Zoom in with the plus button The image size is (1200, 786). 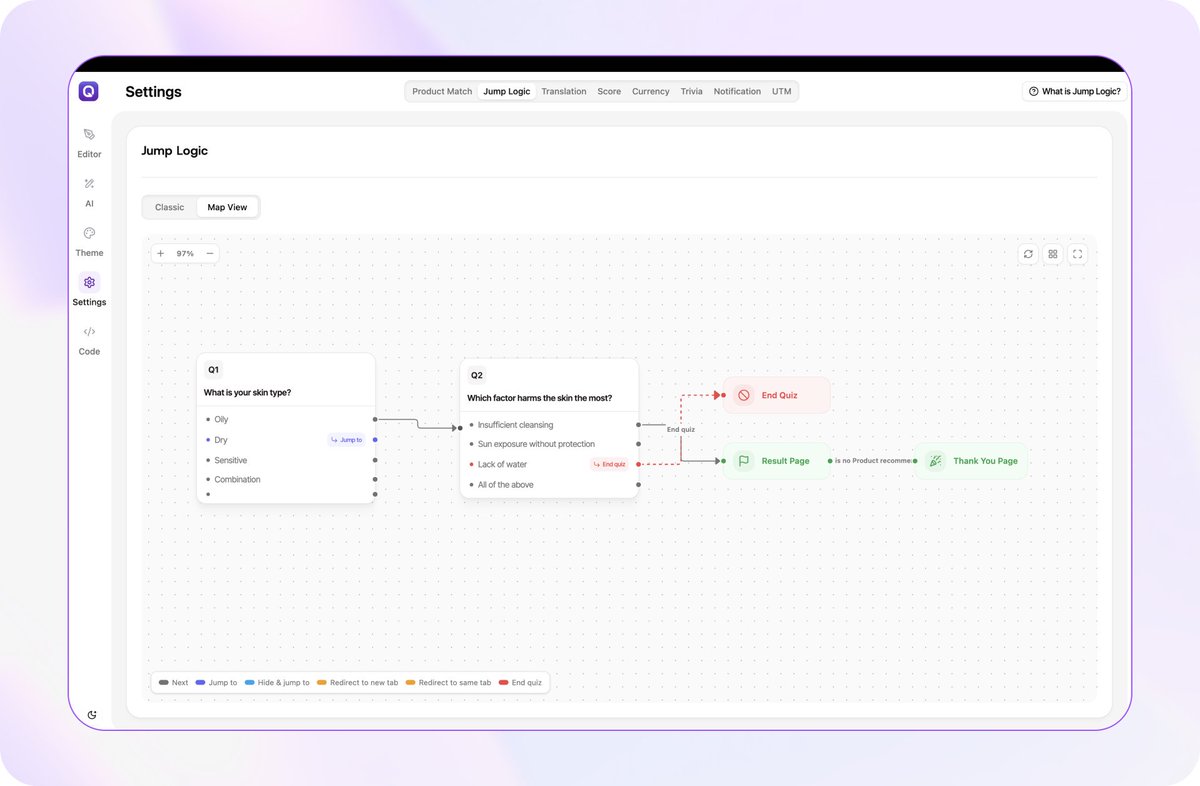(x=161, y=253)
